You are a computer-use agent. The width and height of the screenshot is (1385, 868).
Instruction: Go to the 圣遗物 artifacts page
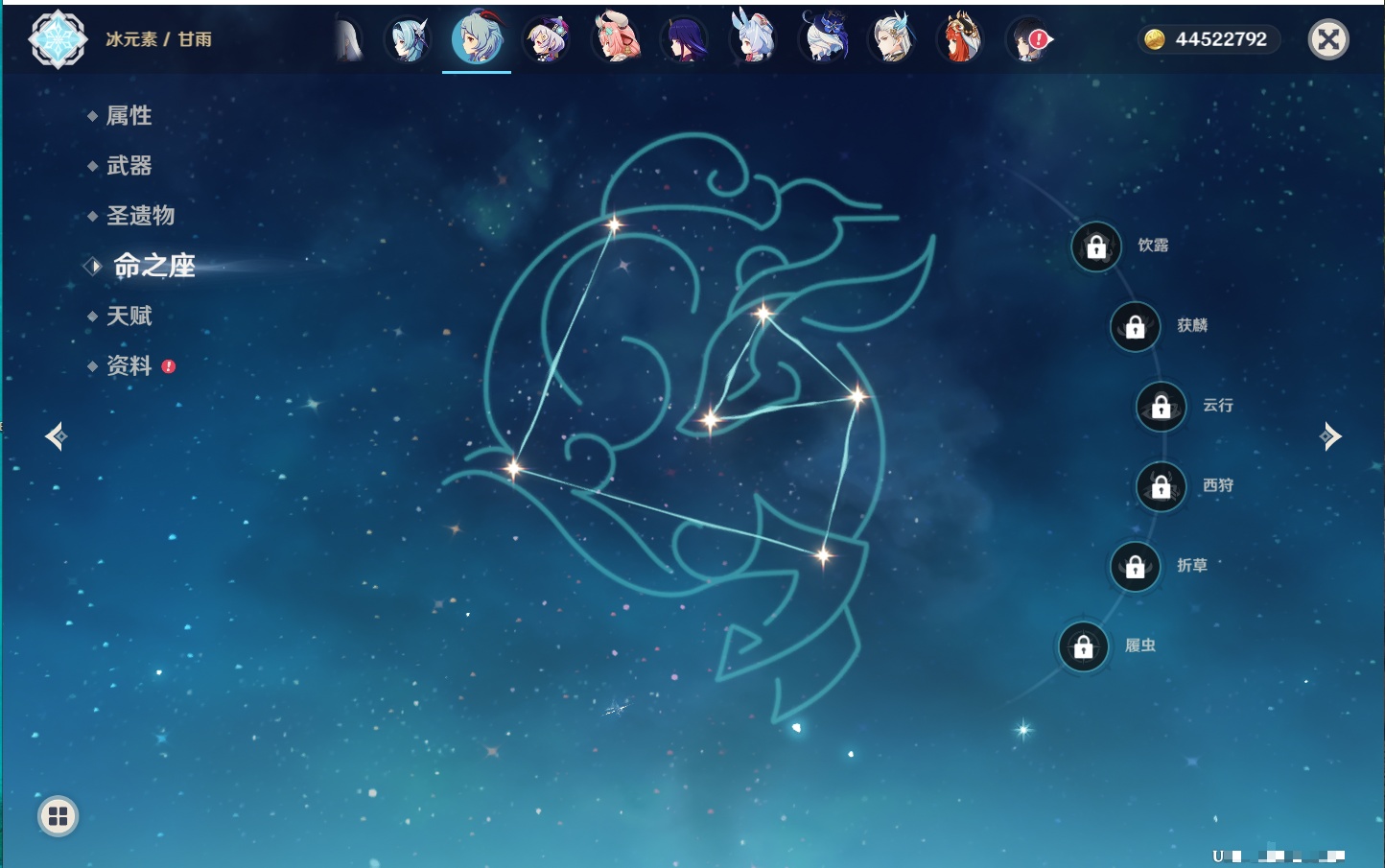(140, 216)
